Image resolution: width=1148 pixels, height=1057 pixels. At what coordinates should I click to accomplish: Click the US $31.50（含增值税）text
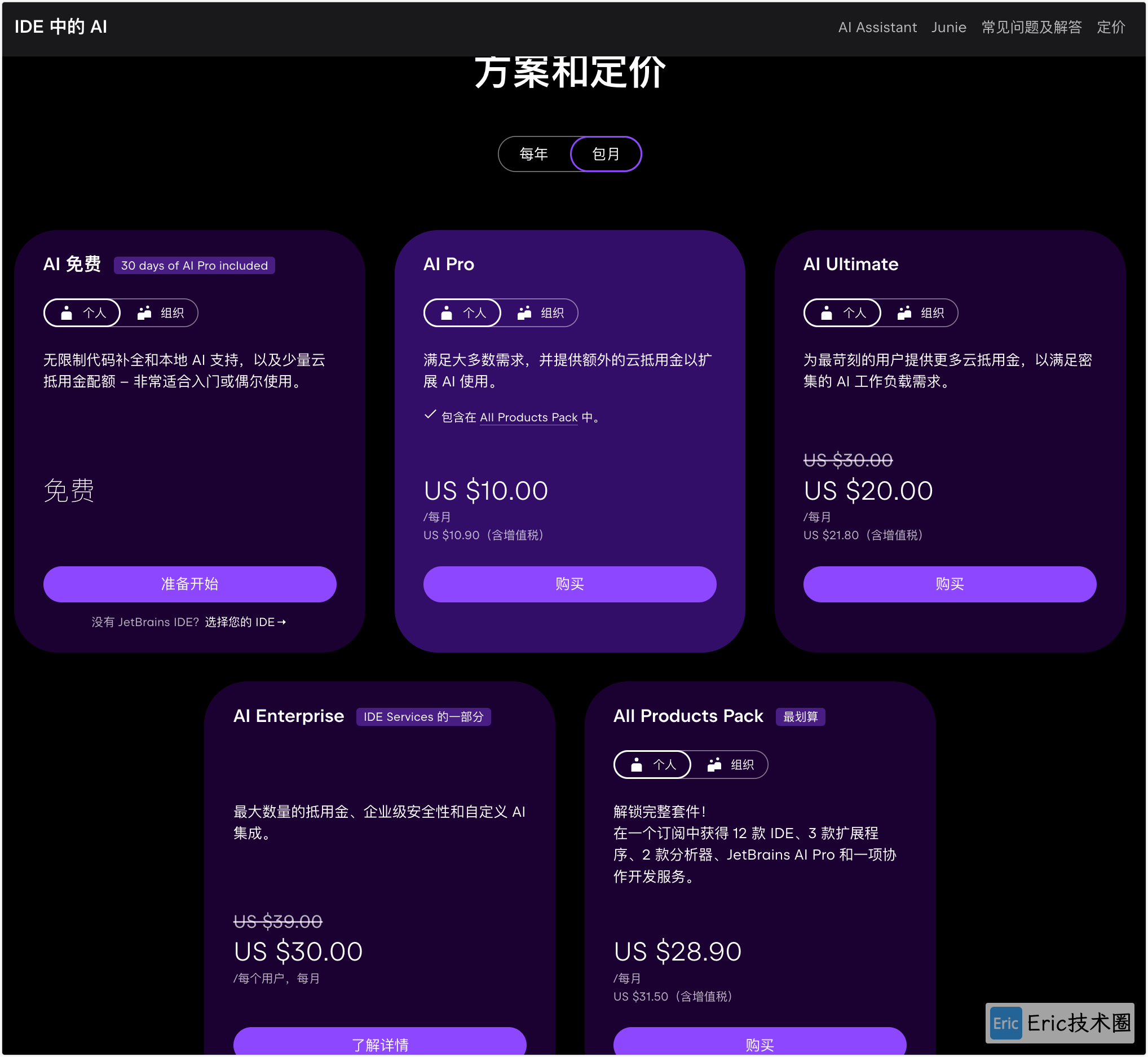tap(673, 997)
